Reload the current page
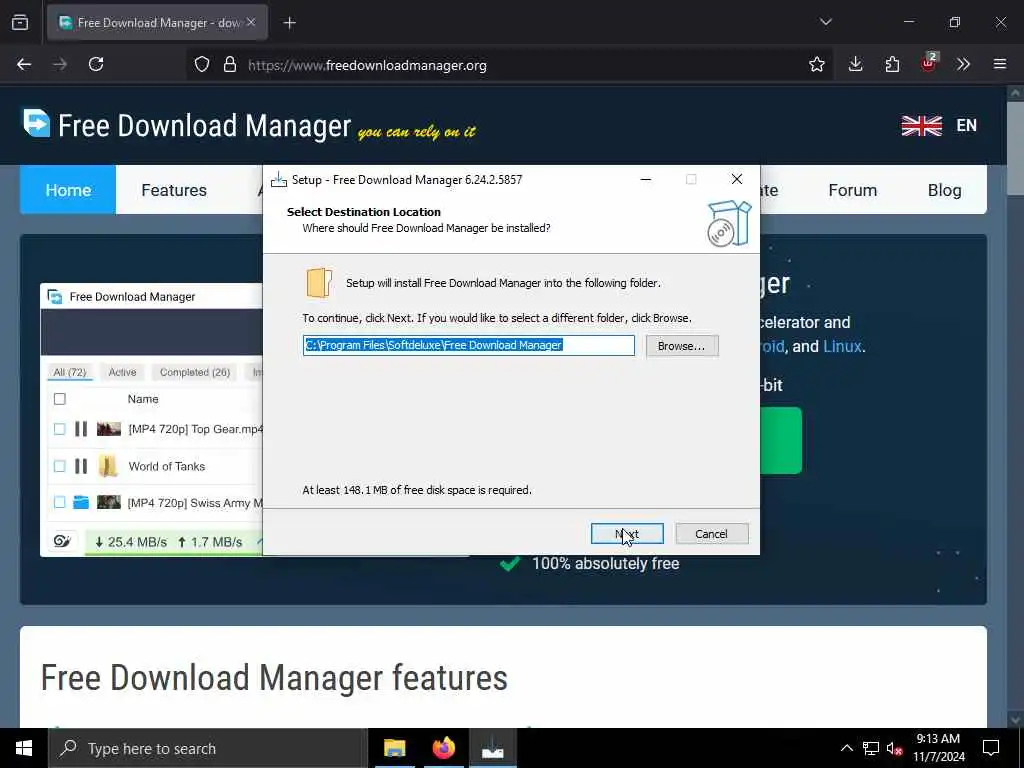The width and height of the screenshot is (1024, 768). click(96, 64)
